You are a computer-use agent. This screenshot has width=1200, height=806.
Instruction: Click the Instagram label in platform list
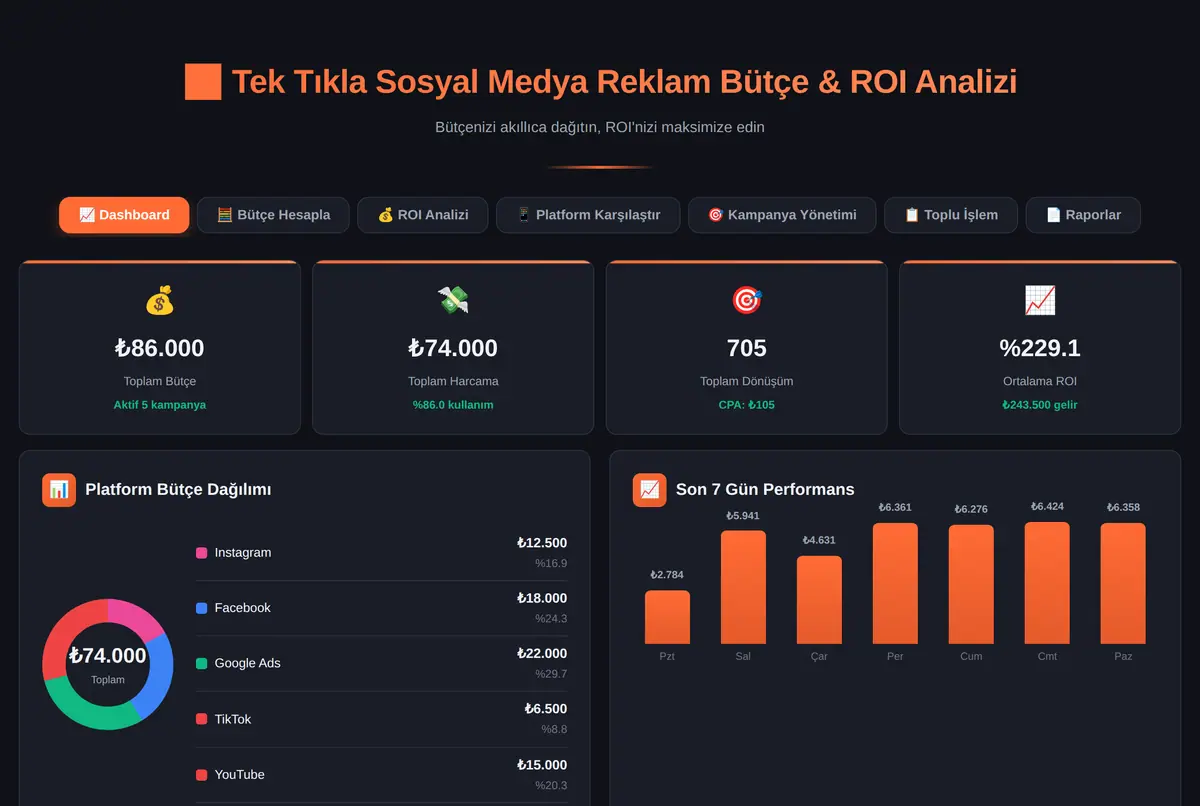(x=243, y=553)
